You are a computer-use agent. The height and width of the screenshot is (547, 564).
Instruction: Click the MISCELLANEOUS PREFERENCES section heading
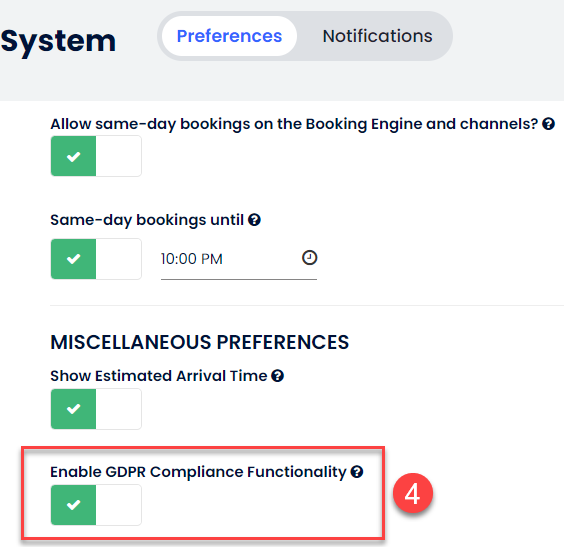(x=200, y=342)
